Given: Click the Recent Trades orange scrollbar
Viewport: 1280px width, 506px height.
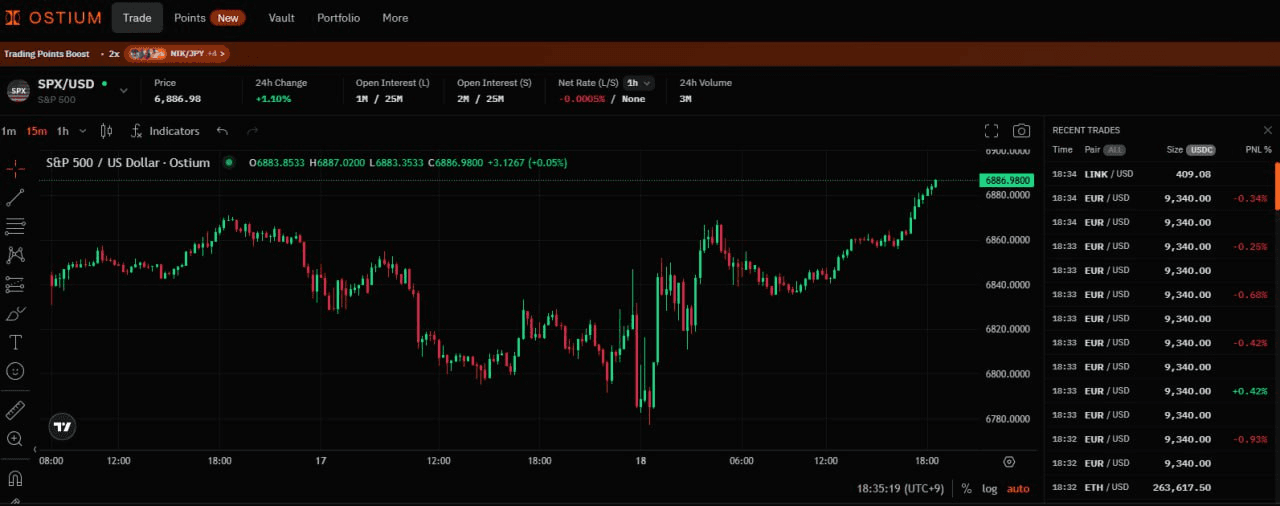Looking at the screenshot, I should pyautogui.click(x=1277, y=188).
